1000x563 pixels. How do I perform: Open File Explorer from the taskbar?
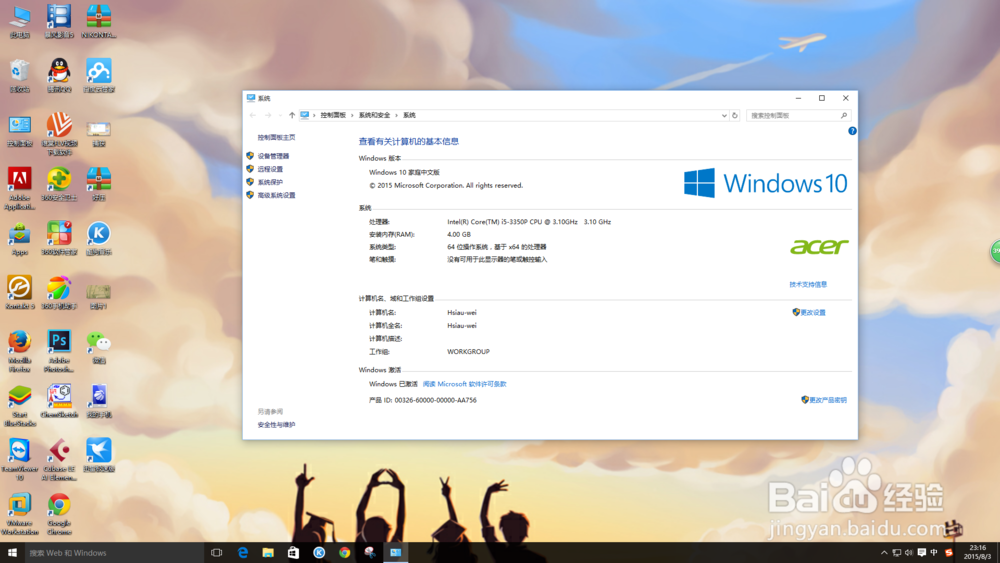(268, 553)
